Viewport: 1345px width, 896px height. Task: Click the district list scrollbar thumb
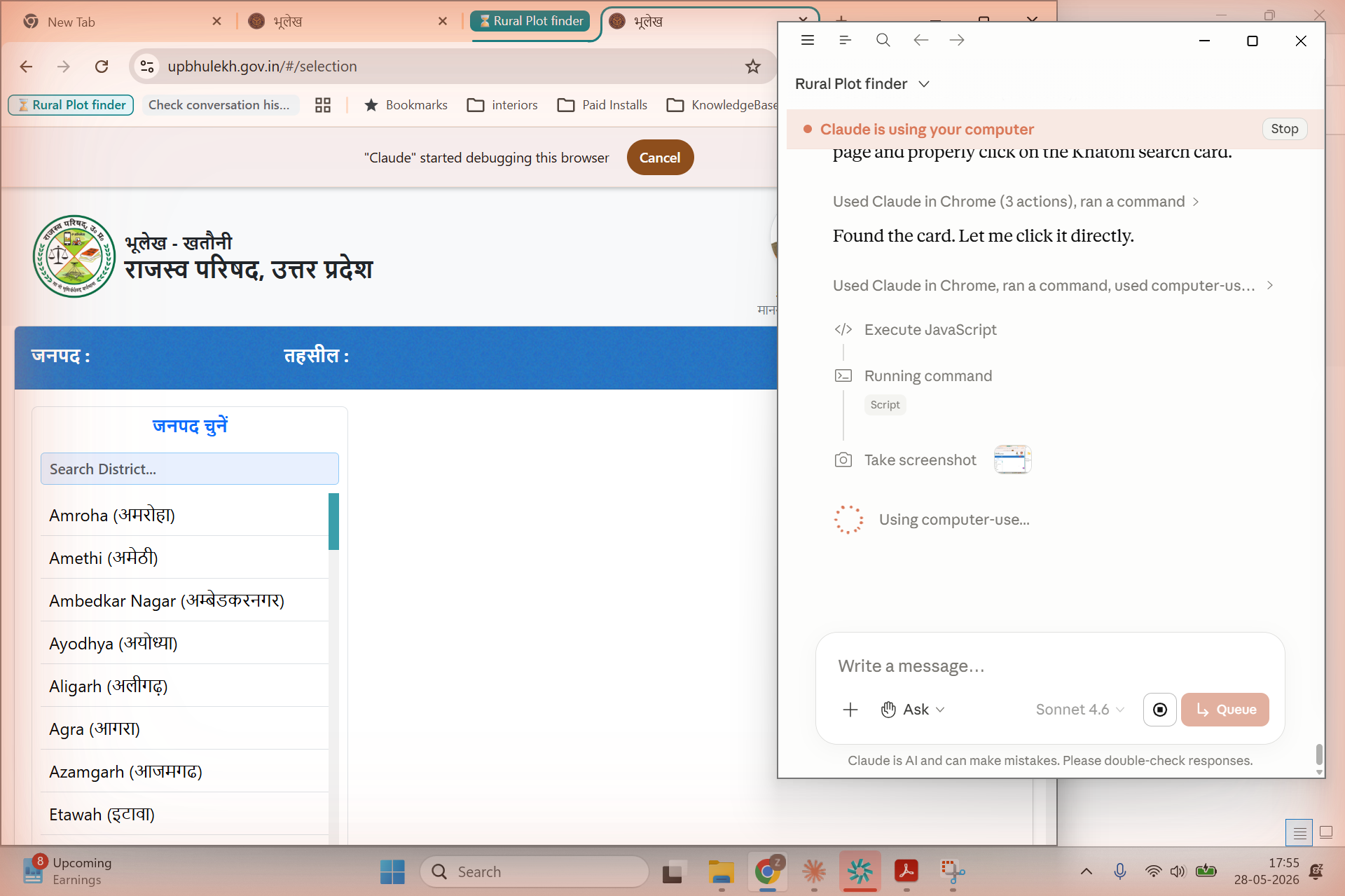333,521
